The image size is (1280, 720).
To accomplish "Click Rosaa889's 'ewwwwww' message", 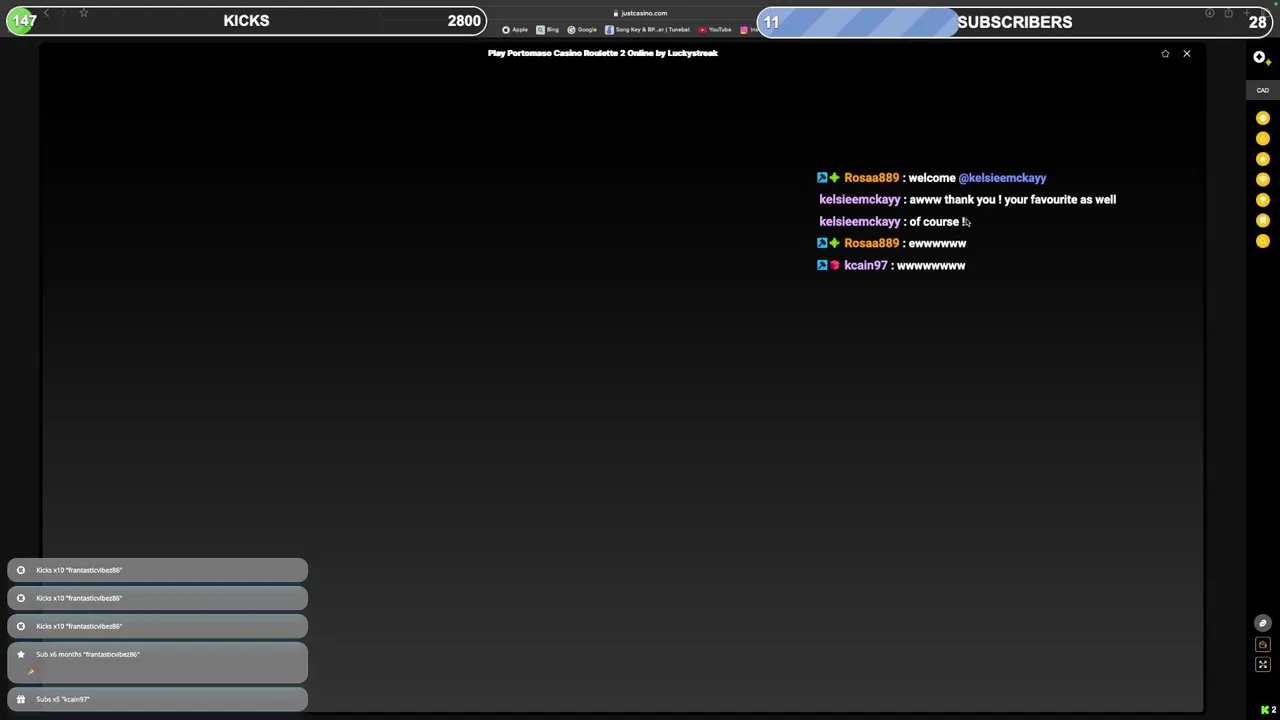I will coord(937,244).
